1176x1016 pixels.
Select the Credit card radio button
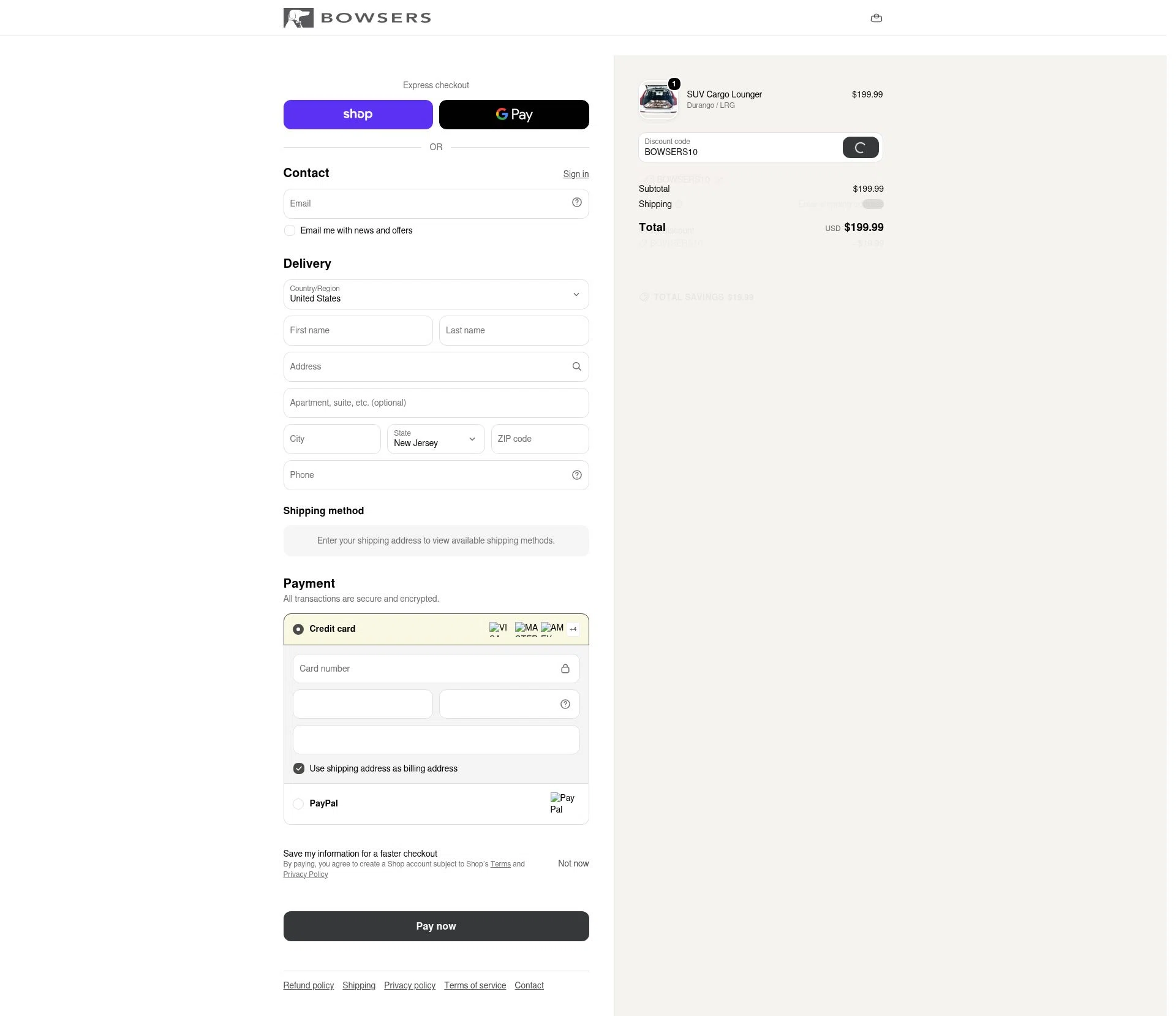(x=298, y=629)
